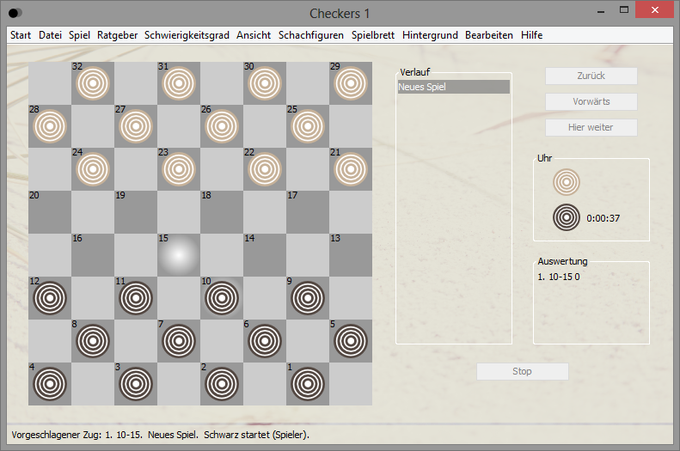Click the white checker on square 24
The image size is (680, 451).
click(x=93, y=170)
